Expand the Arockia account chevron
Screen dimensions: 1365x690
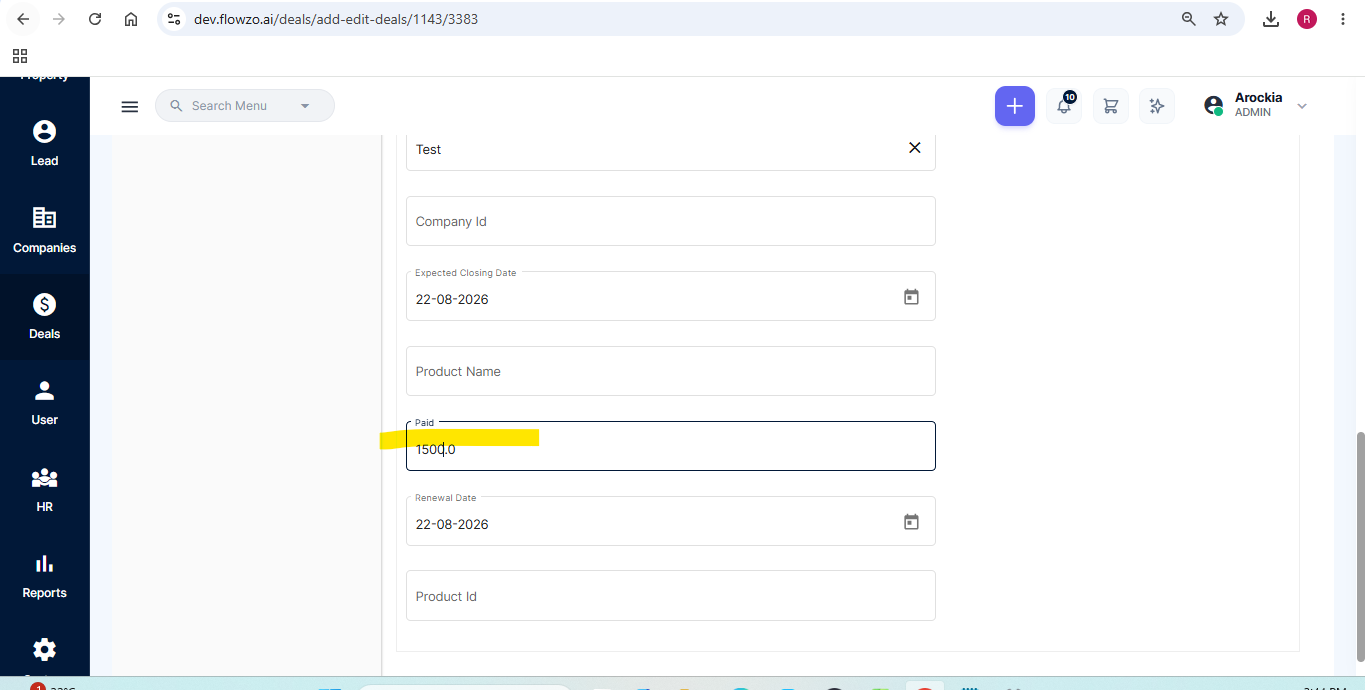click(1301, 106)
